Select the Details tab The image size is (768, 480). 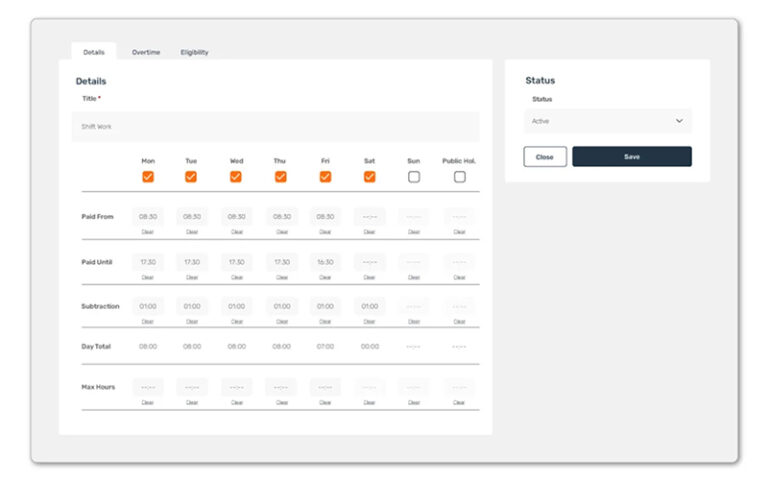94,52
